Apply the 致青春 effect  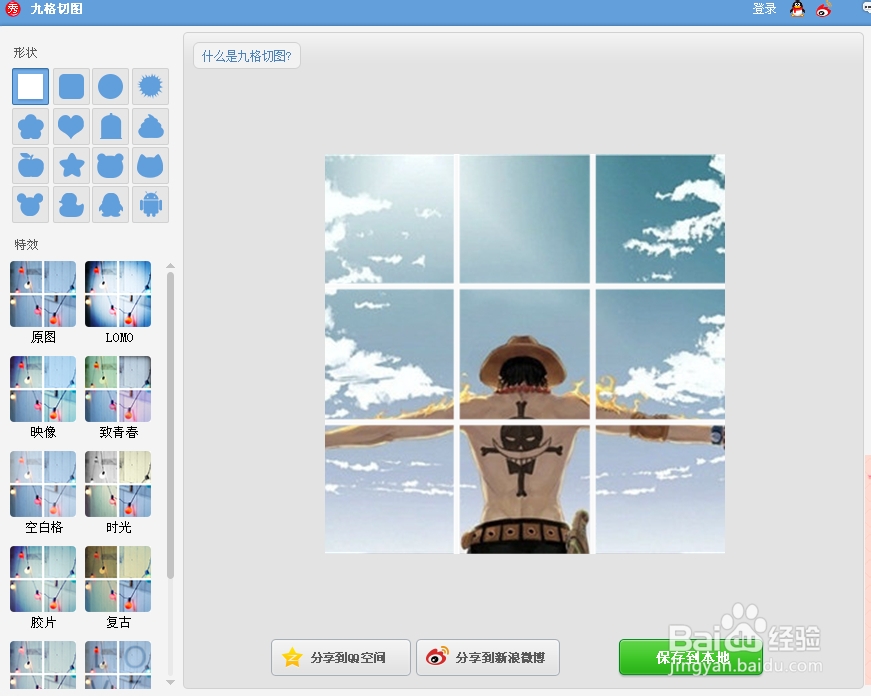118,397
